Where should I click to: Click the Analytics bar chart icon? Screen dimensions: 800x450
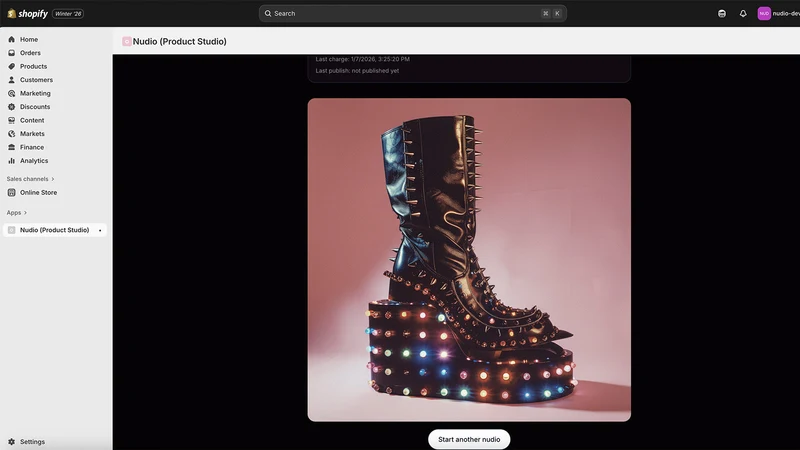tap(12, 161)
